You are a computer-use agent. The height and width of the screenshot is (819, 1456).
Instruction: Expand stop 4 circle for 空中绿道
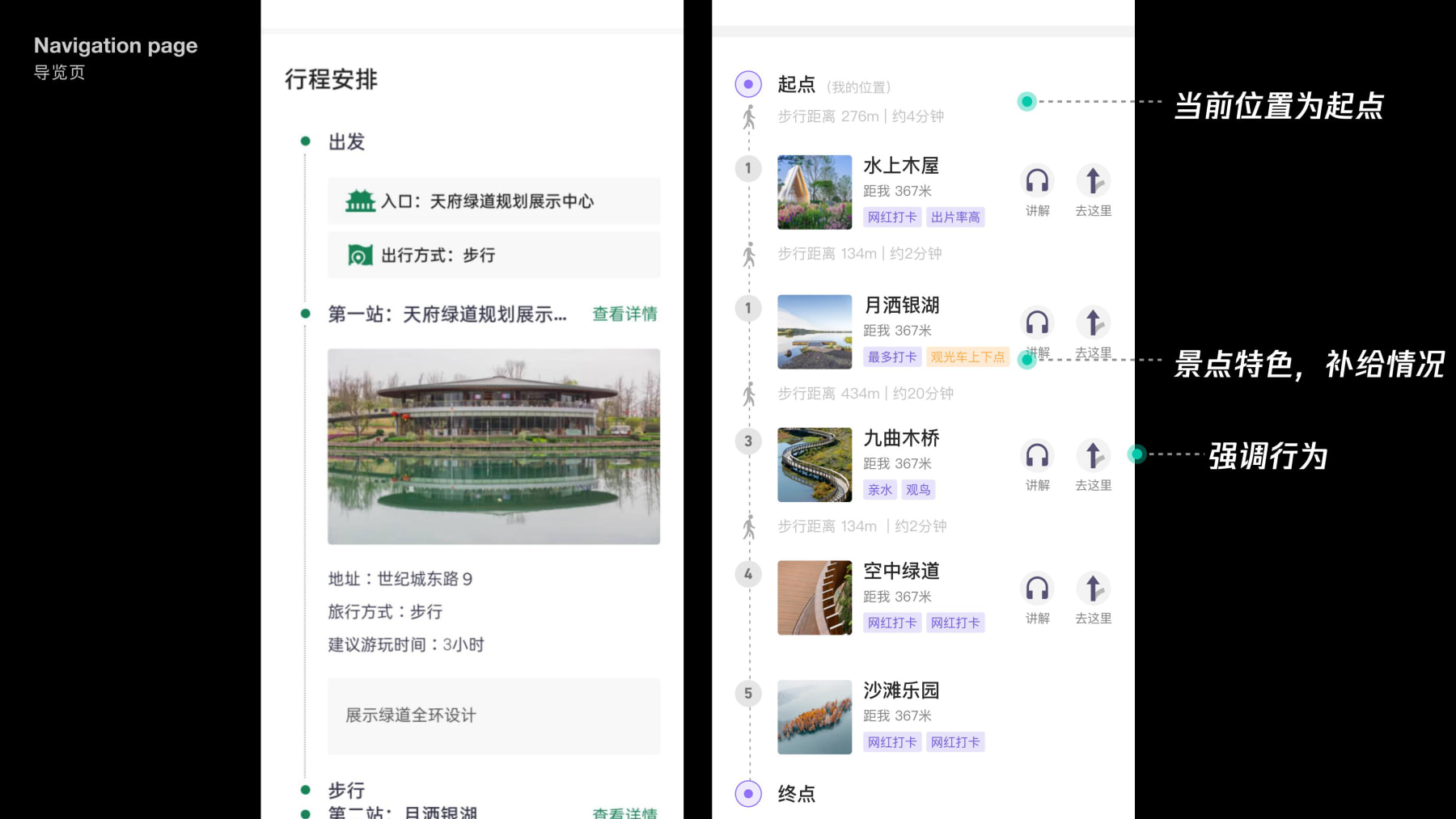coord(749,573)
